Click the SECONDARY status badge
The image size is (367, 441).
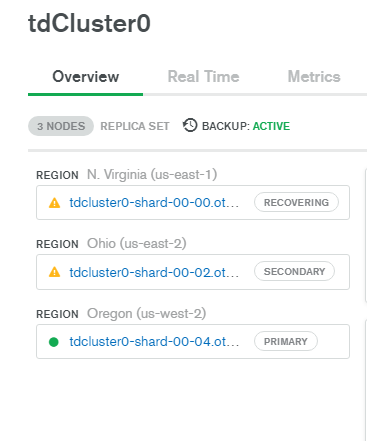click(294, 271)
